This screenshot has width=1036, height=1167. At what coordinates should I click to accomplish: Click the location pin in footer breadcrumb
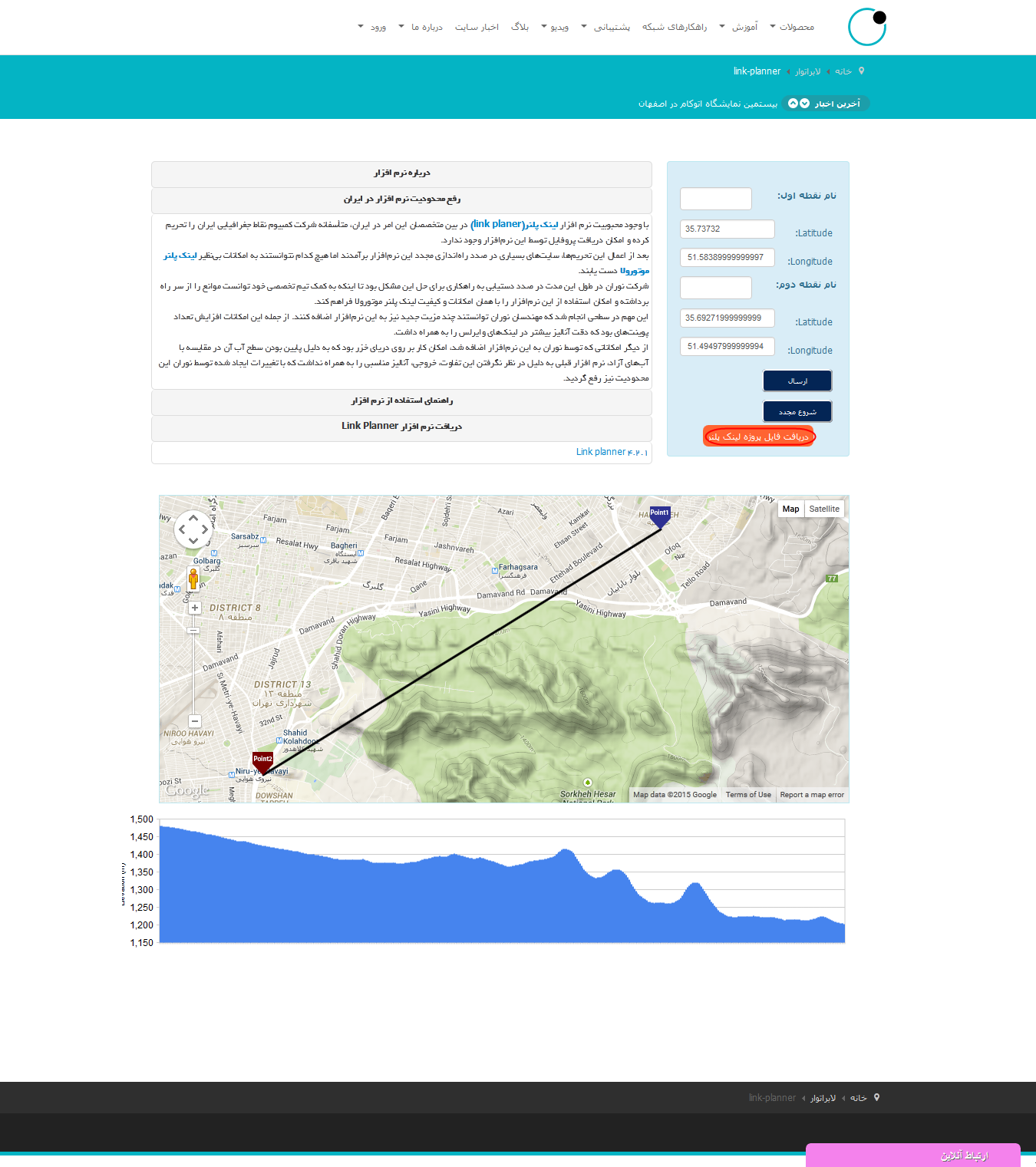(876, 1097)
